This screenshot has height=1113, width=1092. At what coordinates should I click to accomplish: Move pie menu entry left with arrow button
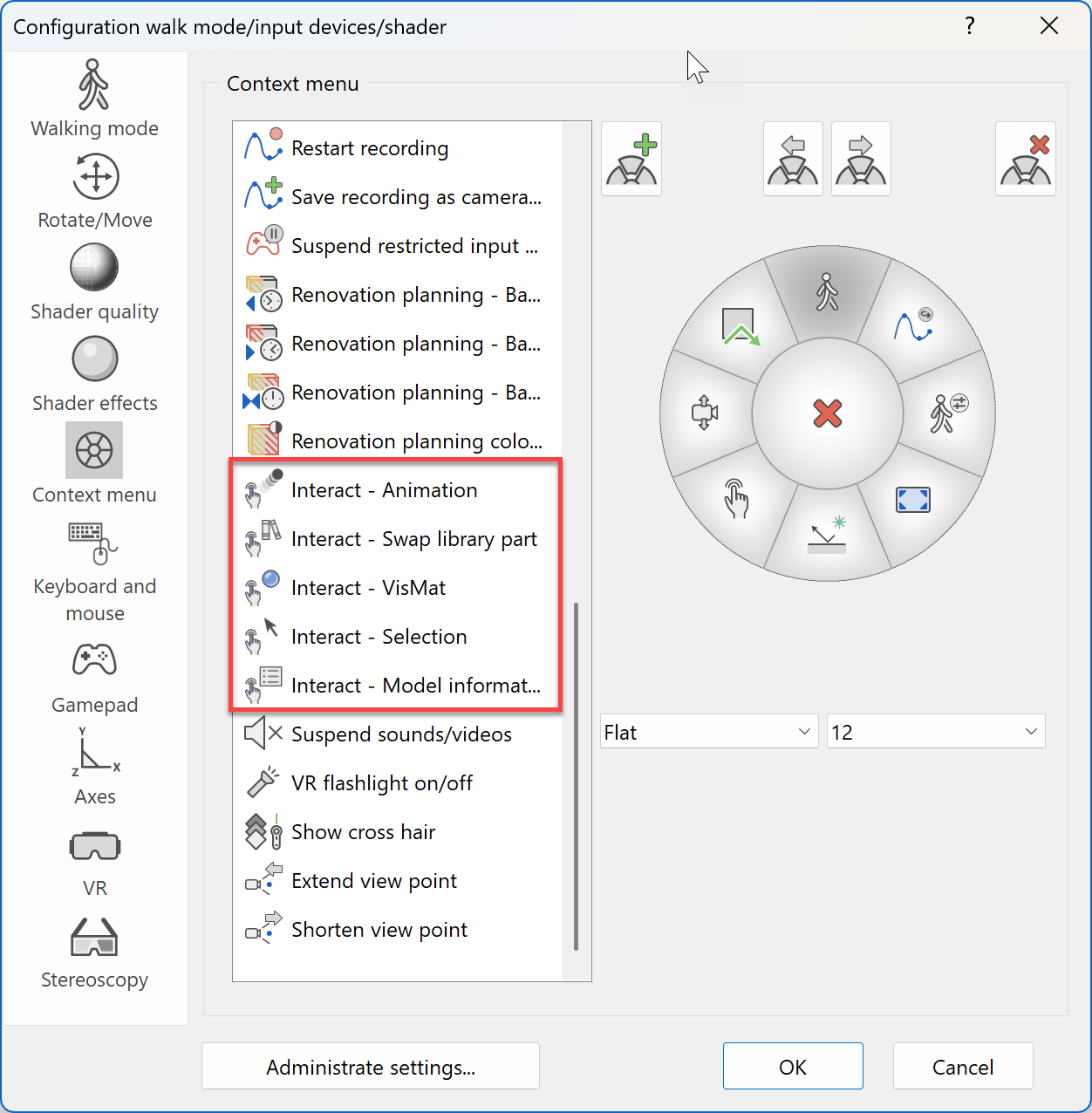[x=793, y=159]
